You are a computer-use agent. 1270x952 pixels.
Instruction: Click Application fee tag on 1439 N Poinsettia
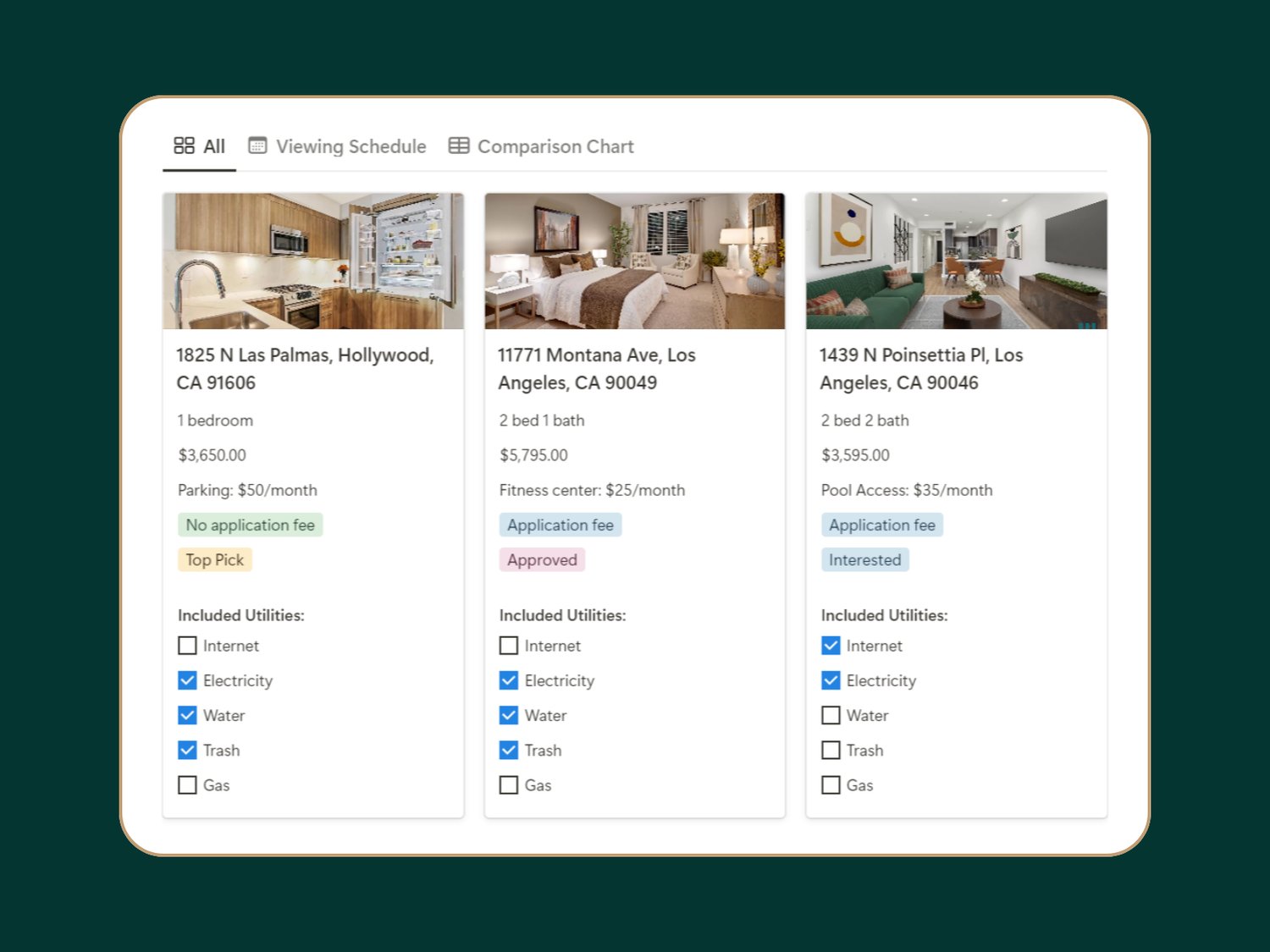coord(882,525)
